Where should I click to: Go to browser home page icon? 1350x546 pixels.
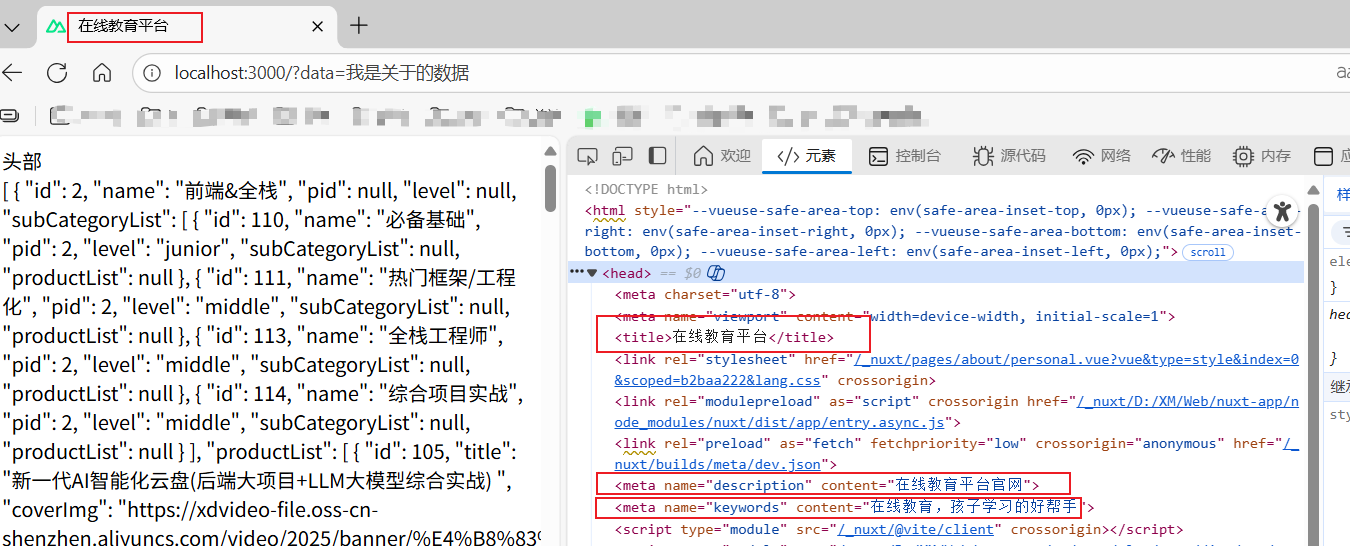click(101, 73)
